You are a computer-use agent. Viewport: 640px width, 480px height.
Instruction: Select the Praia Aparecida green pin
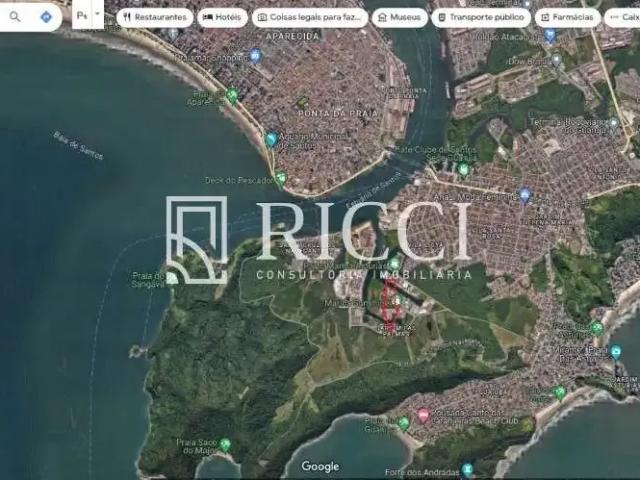coord(232,96)
